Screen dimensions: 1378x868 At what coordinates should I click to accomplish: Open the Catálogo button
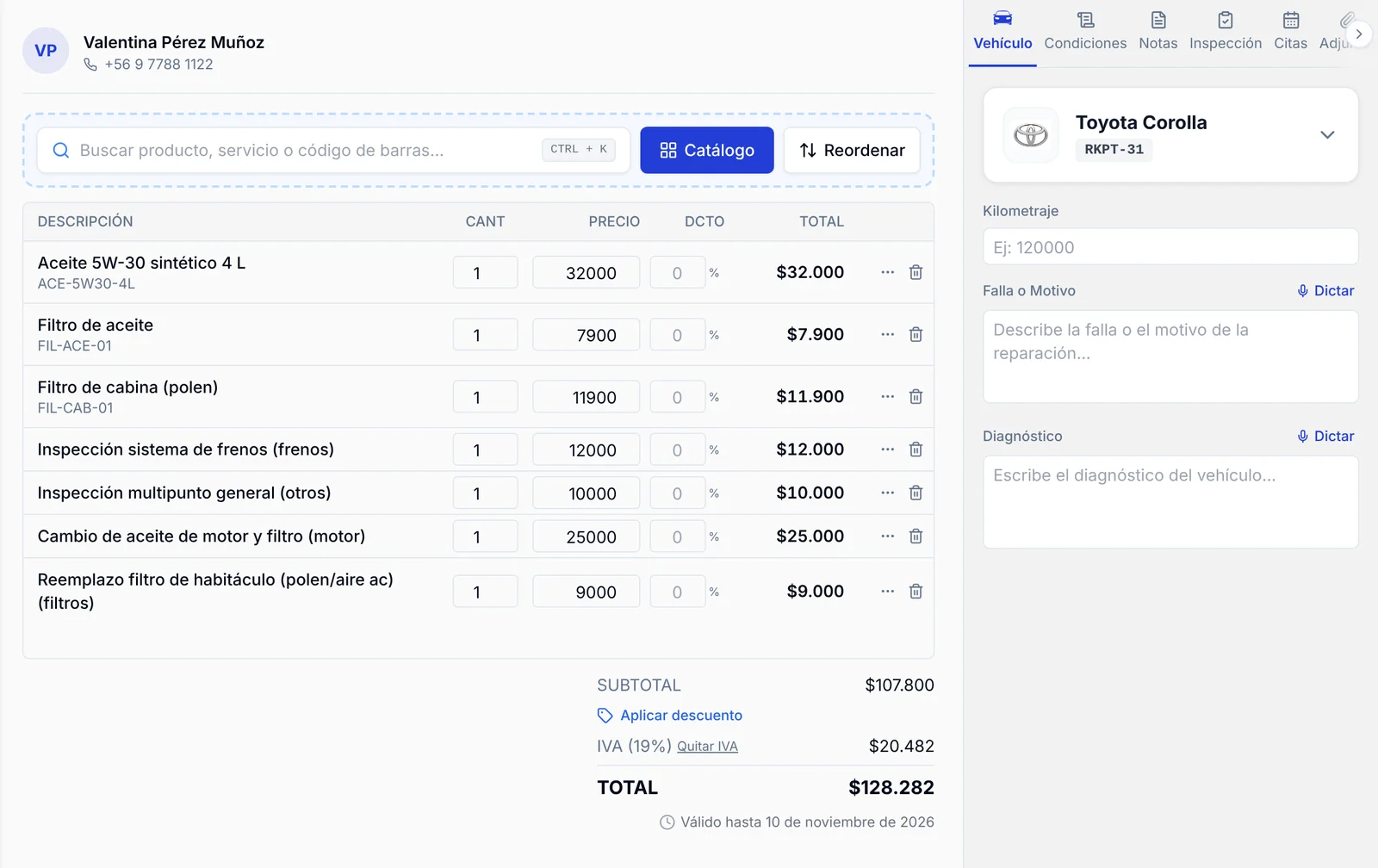click(x=707, y=151)
